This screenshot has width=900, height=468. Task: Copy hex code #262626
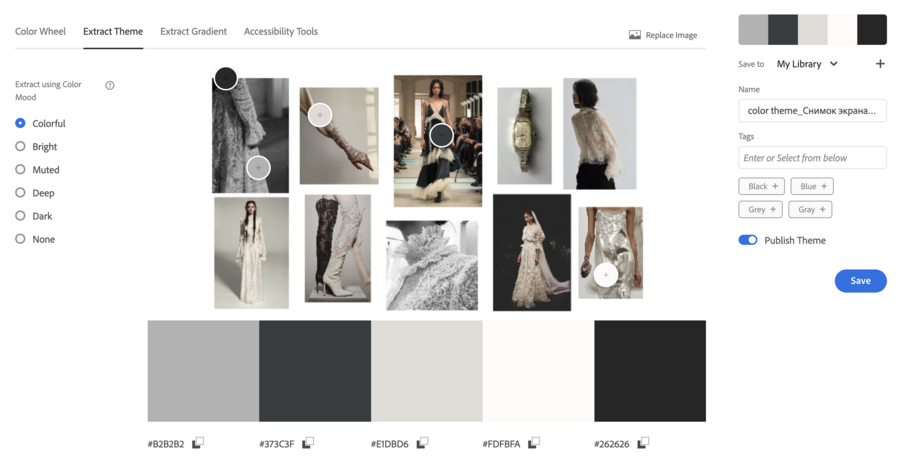pos(643,443)
